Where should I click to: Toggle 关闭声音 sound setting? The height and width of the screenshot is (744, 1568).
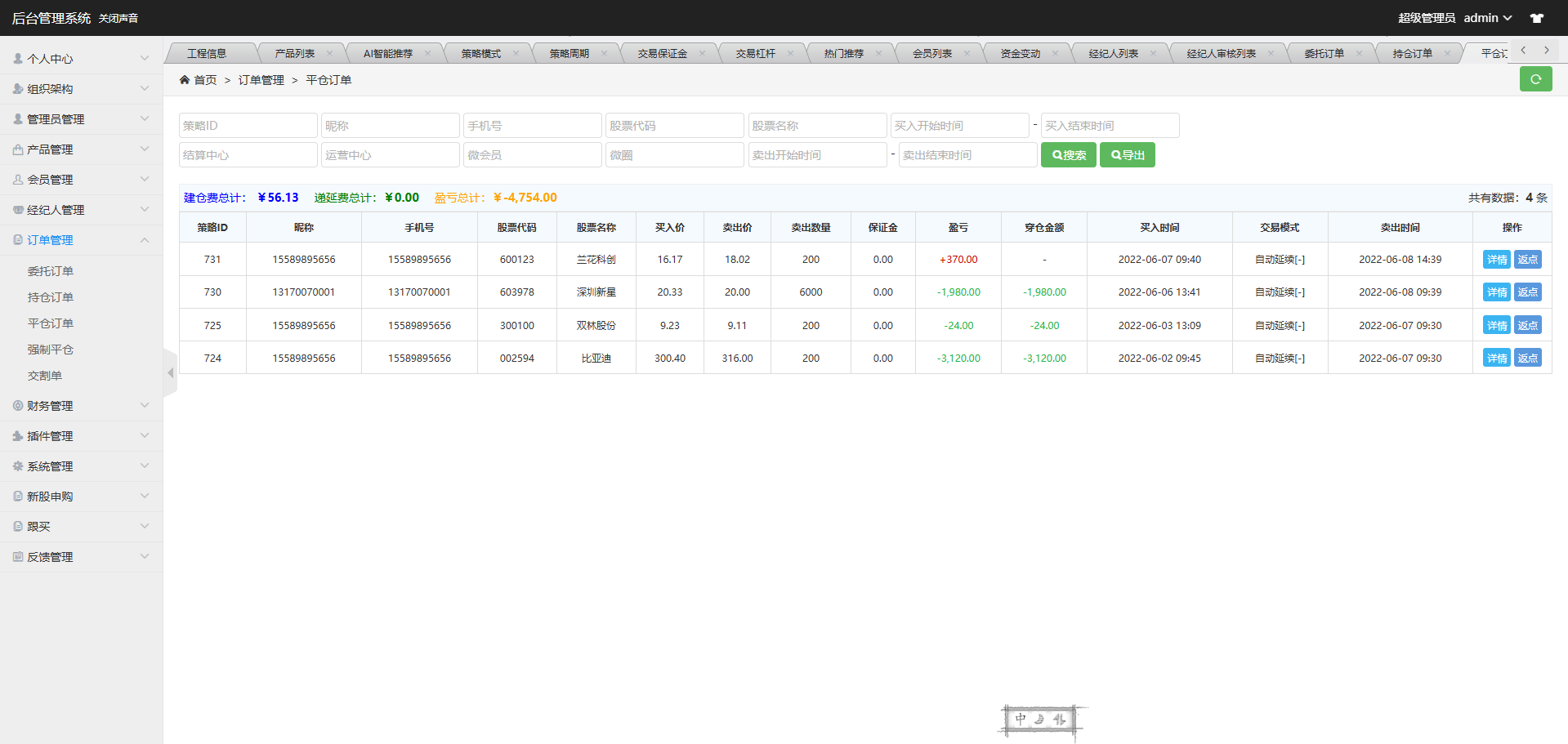point(118,18)
